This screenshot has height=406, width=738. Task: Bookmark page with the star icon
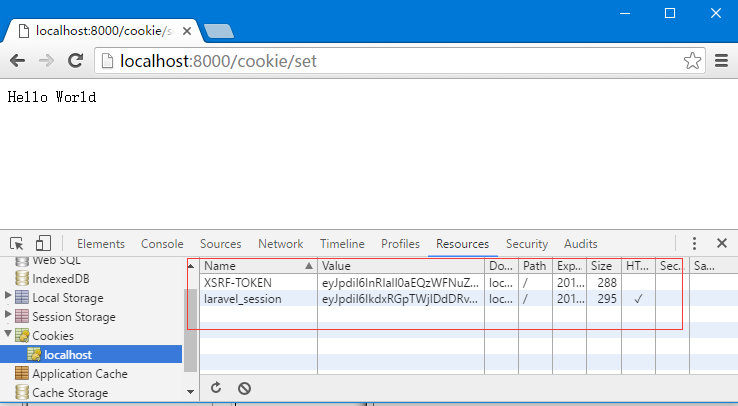(692, 61)
